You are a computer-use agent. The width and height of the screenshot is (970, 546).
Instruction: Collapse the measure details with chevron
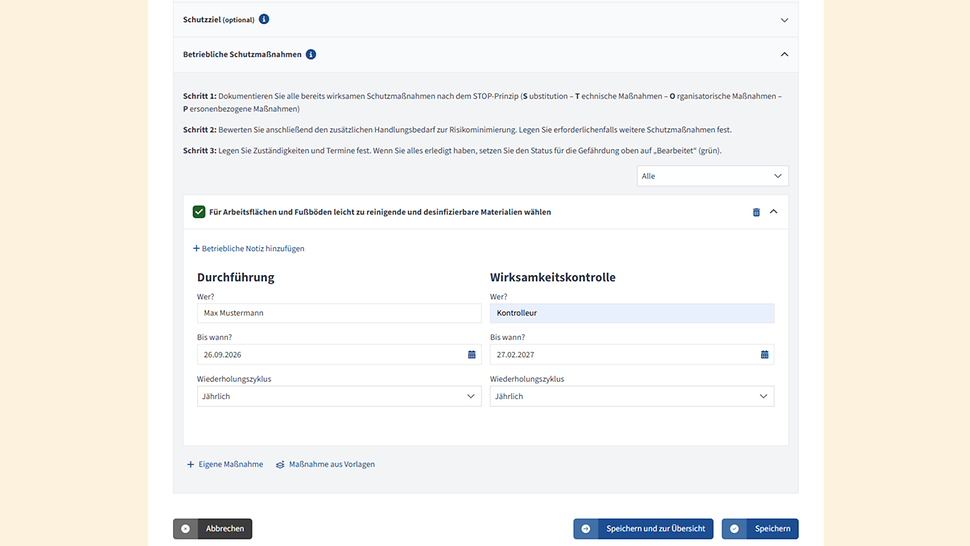773,211
